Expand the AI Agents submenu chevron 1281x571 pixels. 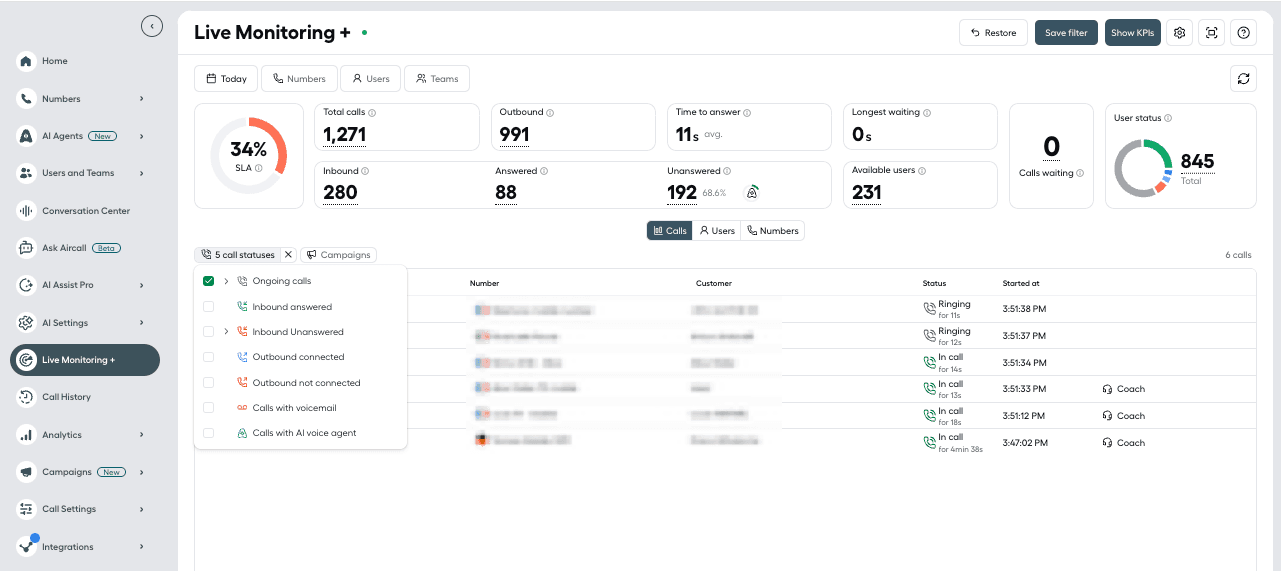pyautogui.click(x=141, y=136)
